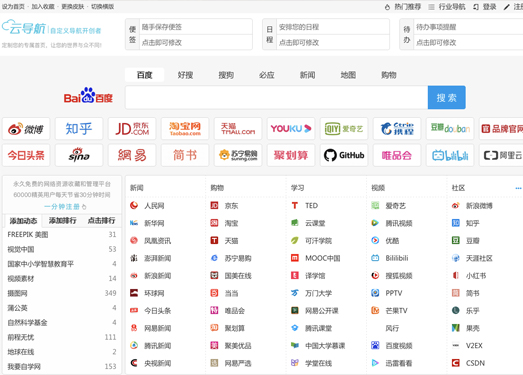The width and height of the screenshot is (523, 375).
Task: Open the 腾讯视频 link
Action: click(x=399, y=223)
